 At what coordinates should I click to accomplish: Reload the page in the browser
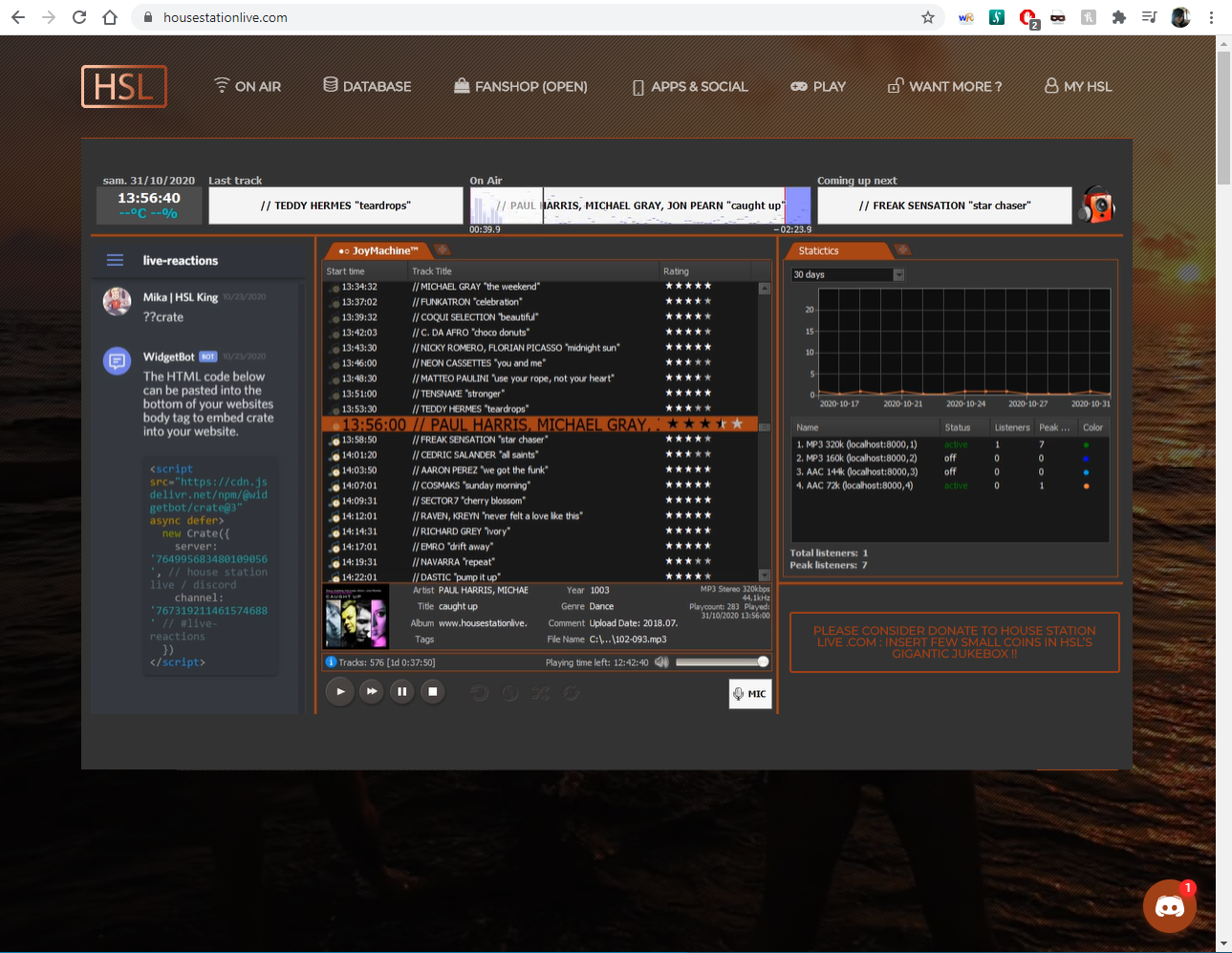tap(79, 17)
